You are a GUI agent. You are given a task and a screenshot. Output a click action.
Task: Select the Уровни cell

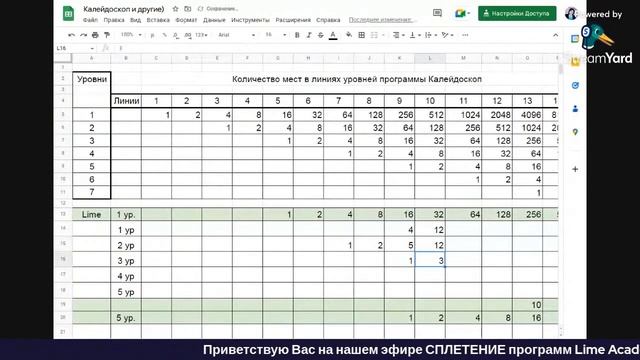tap(91, 79)
